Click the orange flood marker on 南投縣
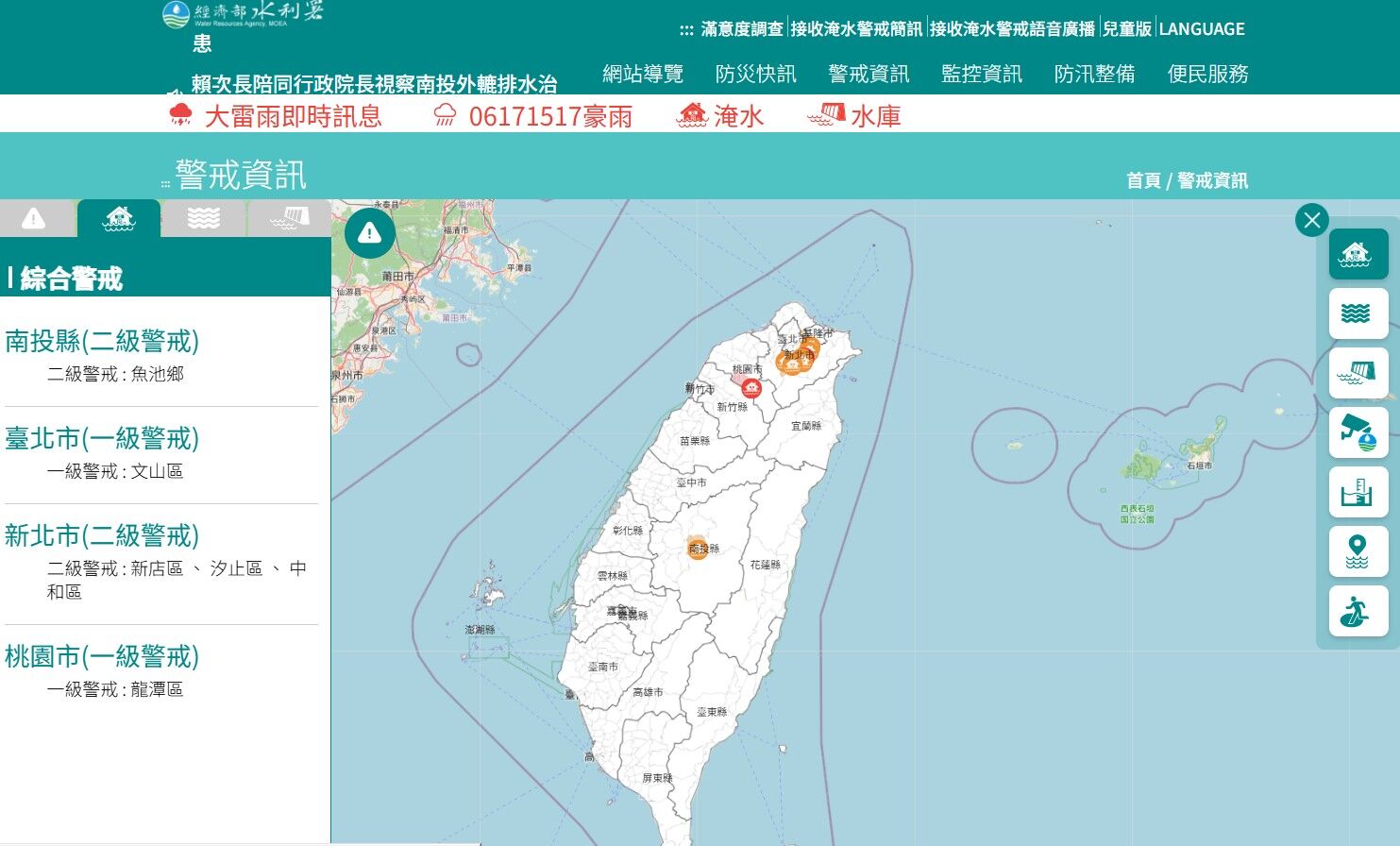Screen dimensions: 1400x846 coord(698,549)
